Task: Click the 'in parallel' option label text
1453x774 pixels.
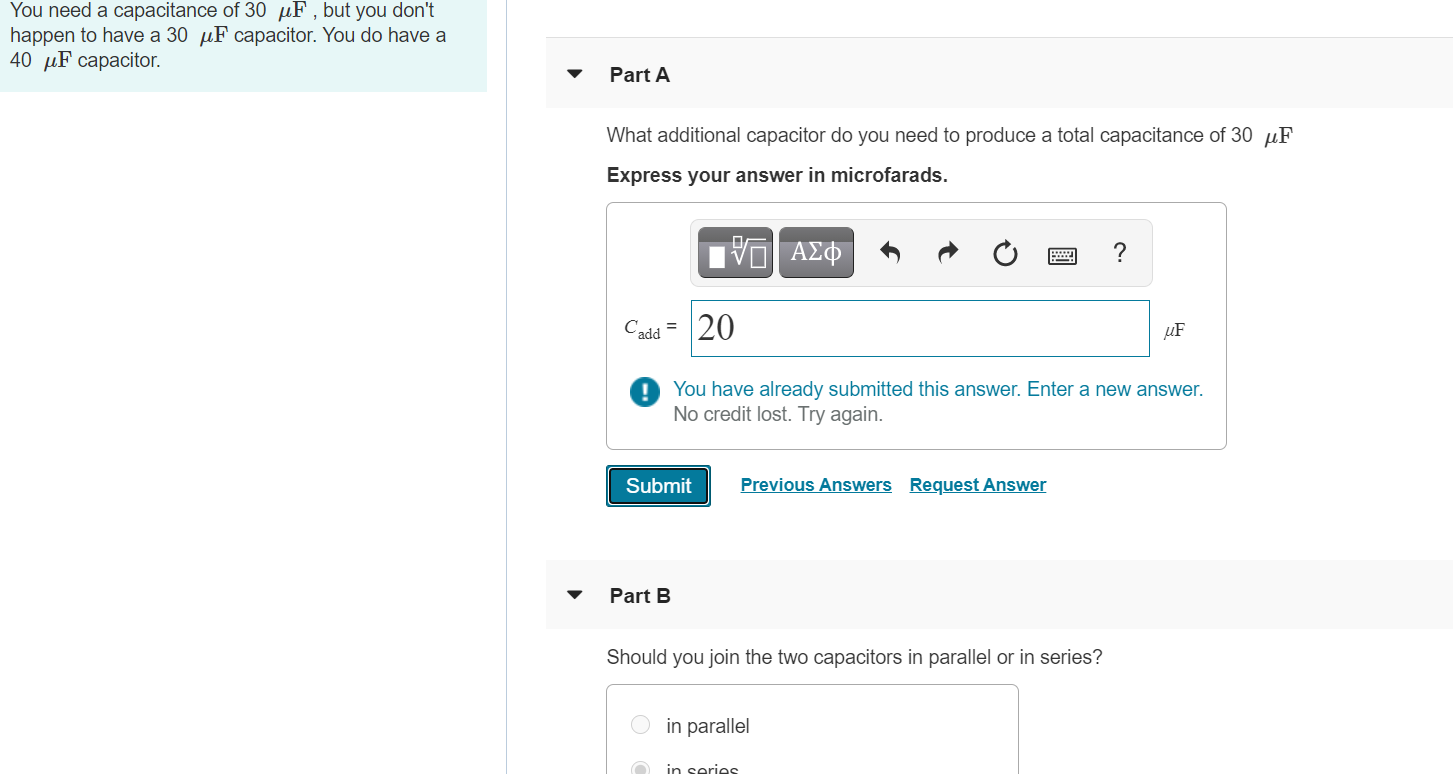Action: coord(708,726)
